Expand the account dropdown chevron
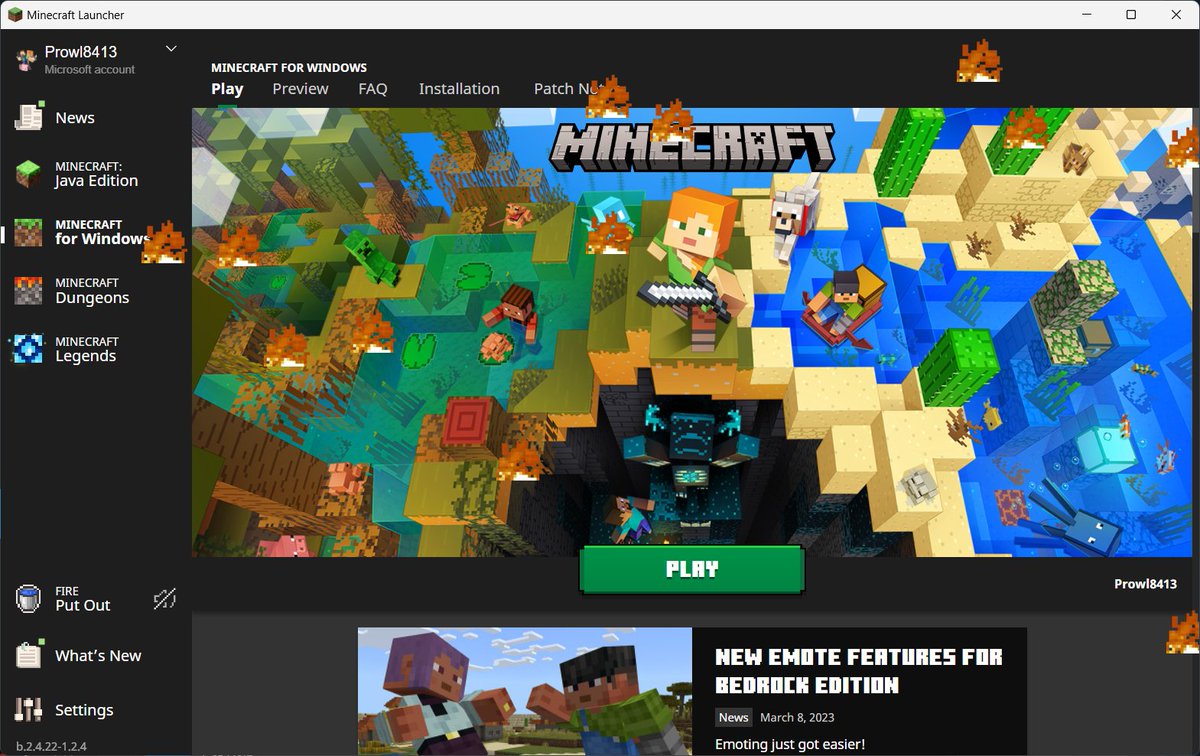 pos(171,48)
